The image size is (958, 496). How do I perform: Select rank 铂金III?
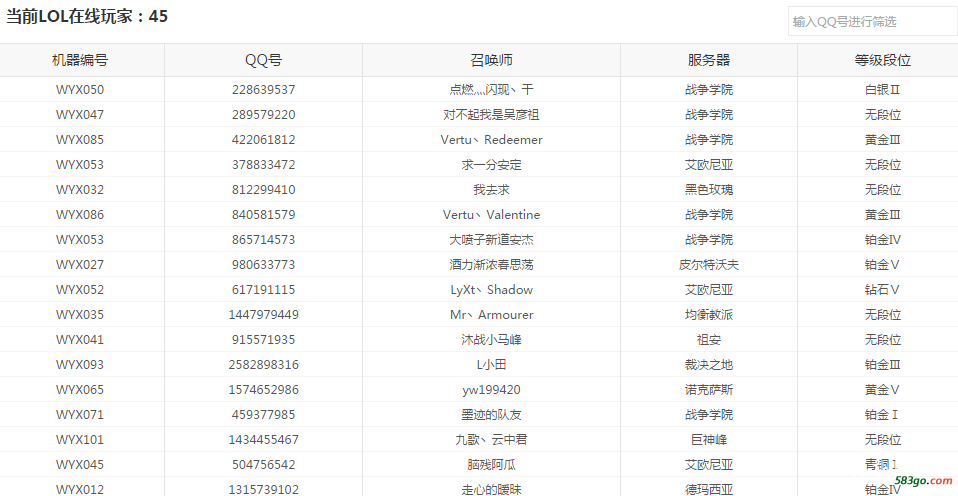pos(883,365)
